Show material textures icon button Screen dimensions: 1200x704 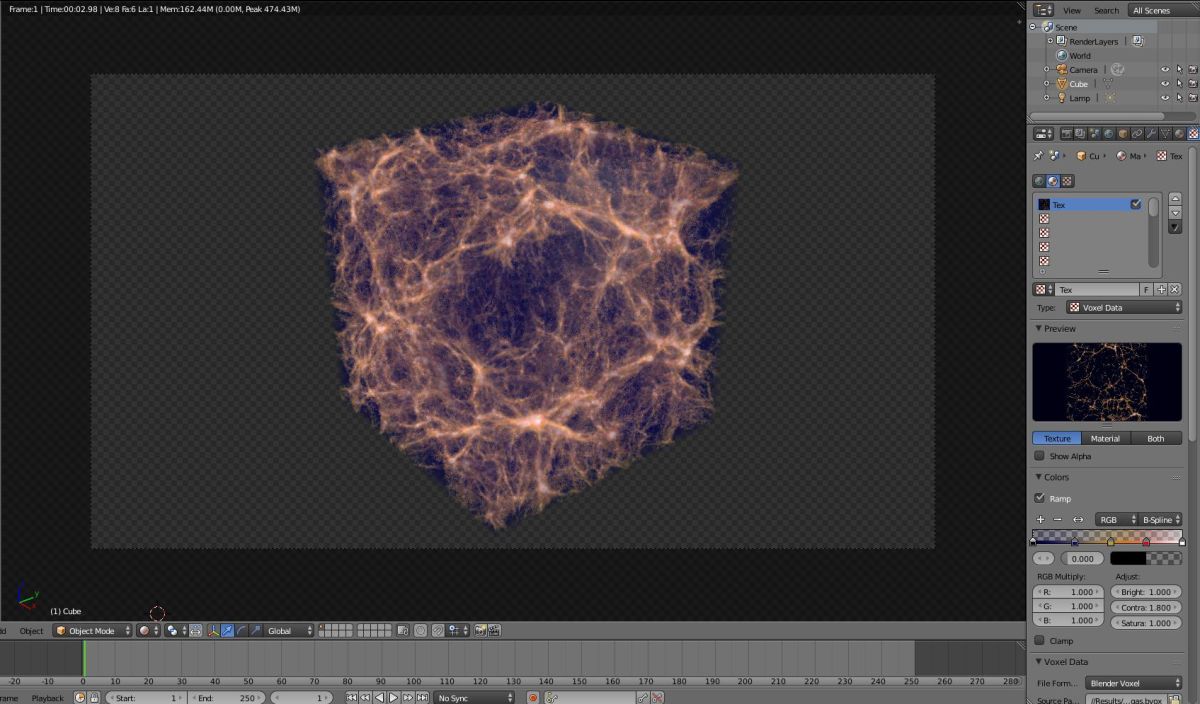pos(1053,181)
